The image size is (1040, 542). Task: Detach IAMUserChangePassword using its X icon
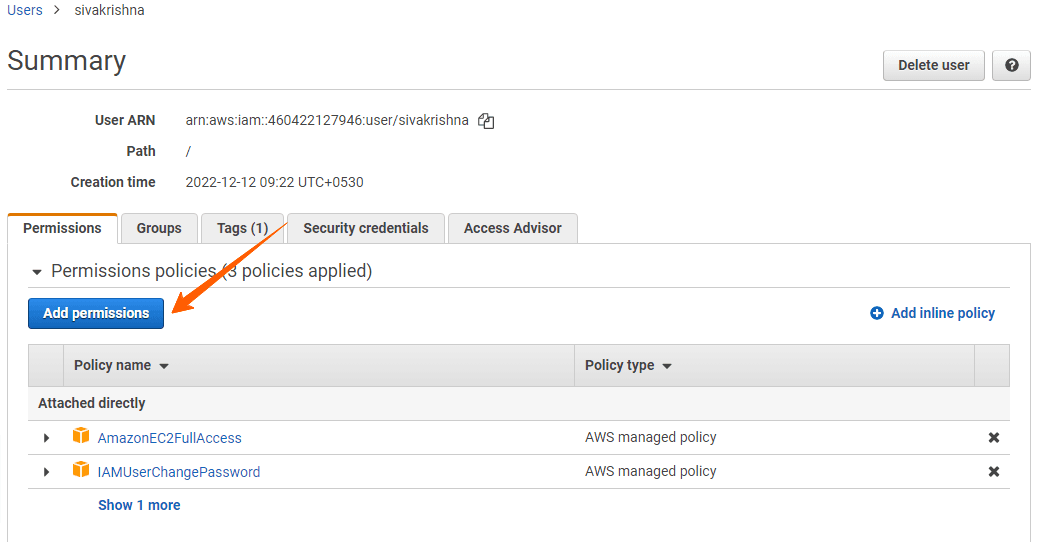[993, 472]
